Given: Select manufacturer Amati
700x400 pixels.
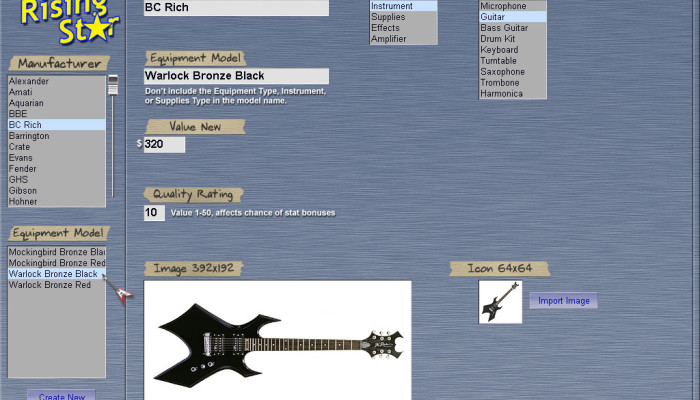Looking at the screenshot, I should tap(57, 92).
